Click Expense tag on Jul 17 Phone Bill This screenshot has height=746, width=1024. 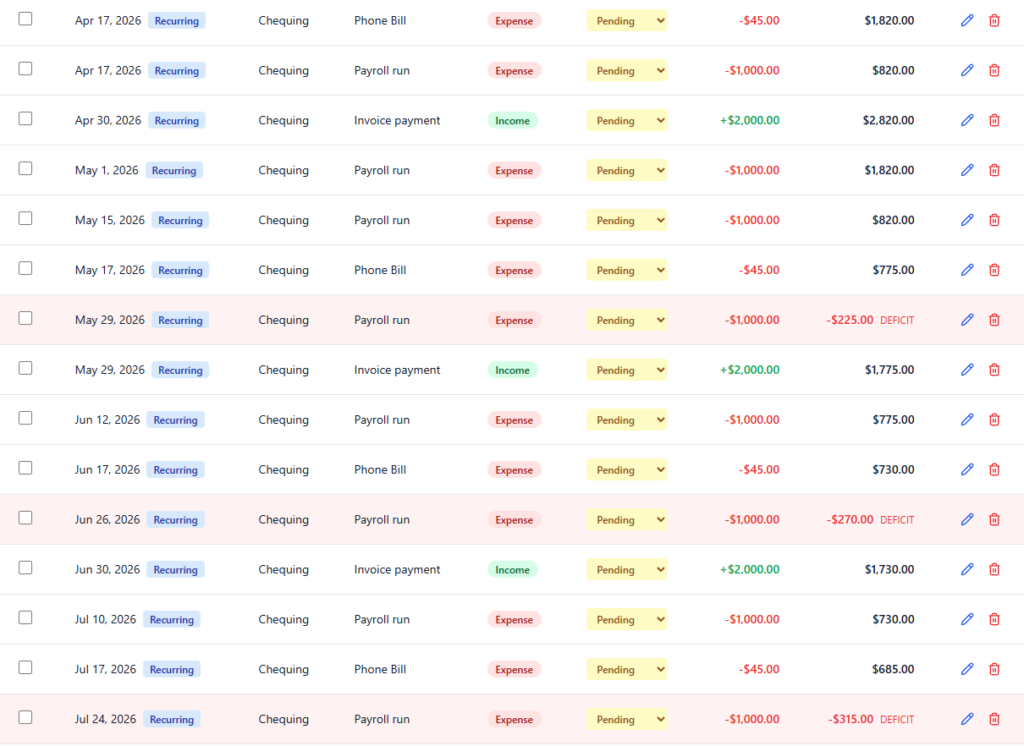[x=514, y=670]
